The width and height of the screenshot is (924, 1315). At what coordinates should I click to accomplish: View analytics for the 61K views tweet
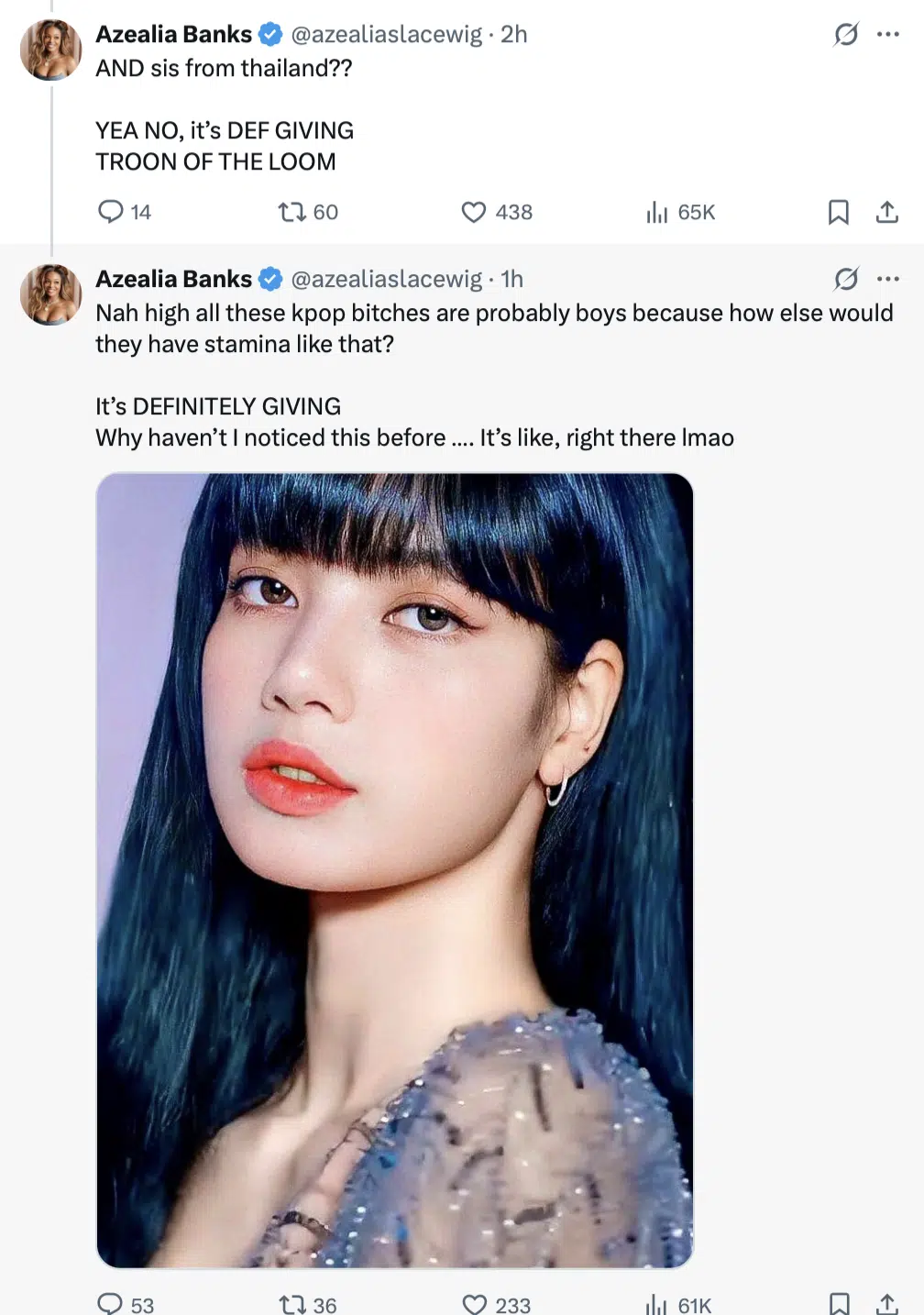coord(657,1303)
